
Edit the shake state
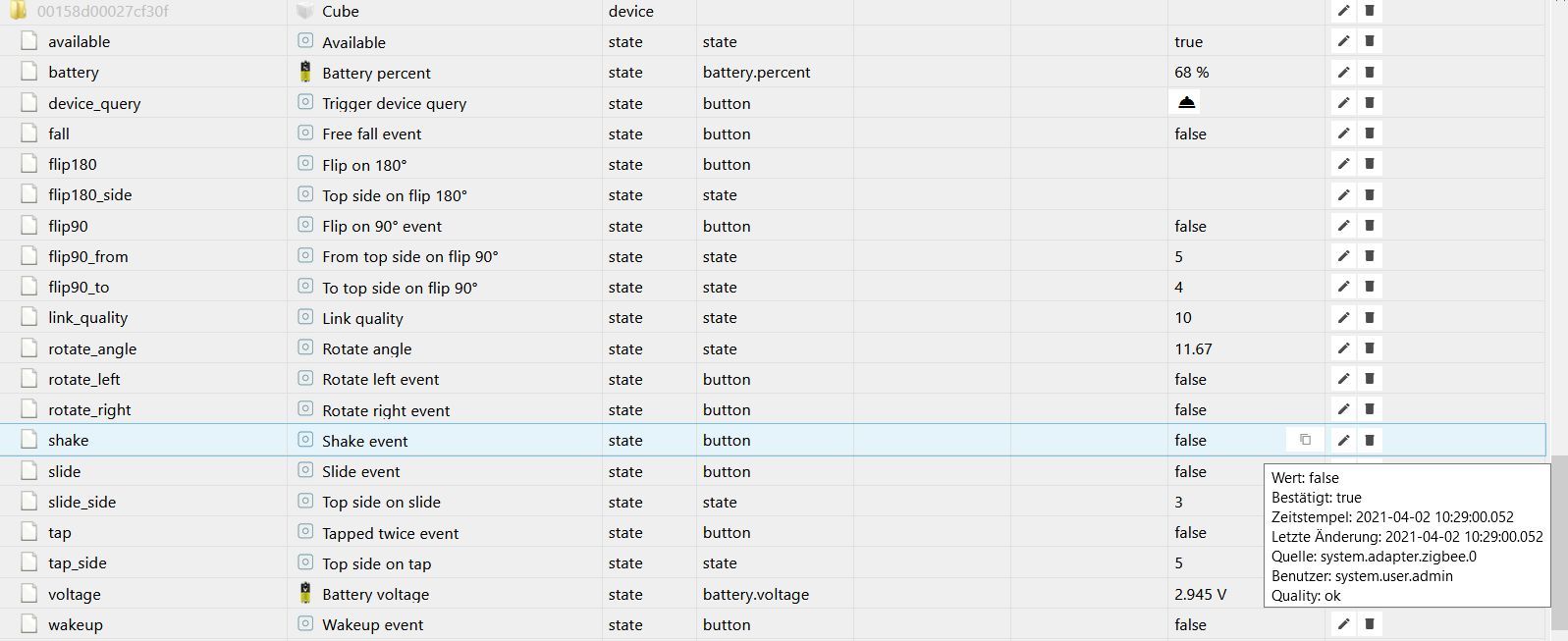tap(1343, 440)
